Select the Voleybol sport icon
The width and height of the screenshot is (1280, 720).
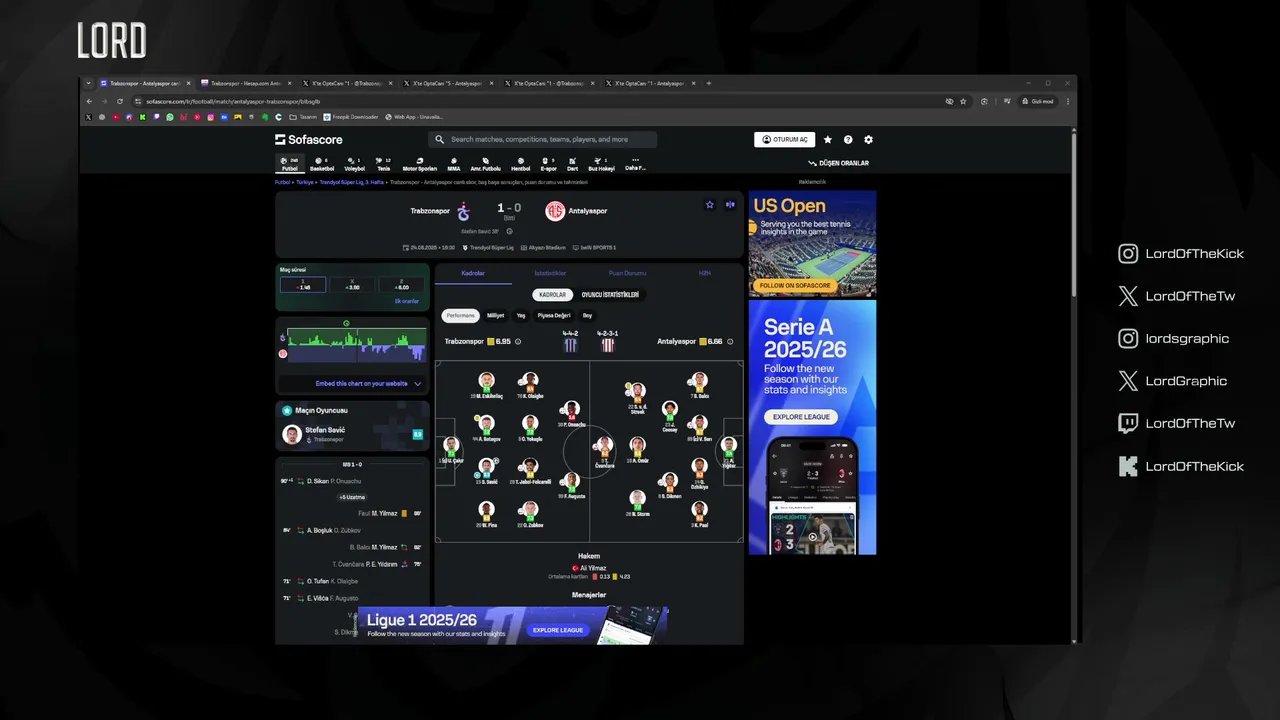point(355,164)
